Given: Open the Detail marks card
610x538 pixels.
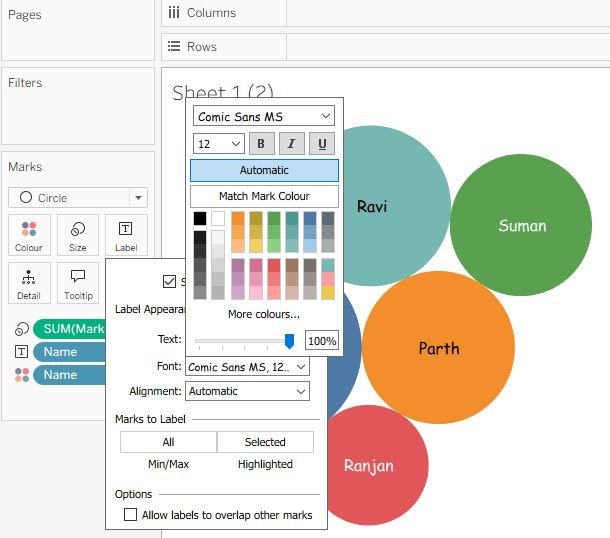Looking at the screenshot, I should click(29, 282).
